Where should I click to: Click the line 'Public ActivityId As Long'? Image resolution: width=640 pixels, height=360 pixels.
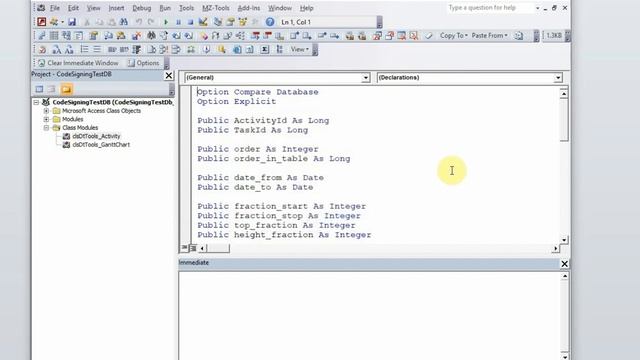point(263,121)
